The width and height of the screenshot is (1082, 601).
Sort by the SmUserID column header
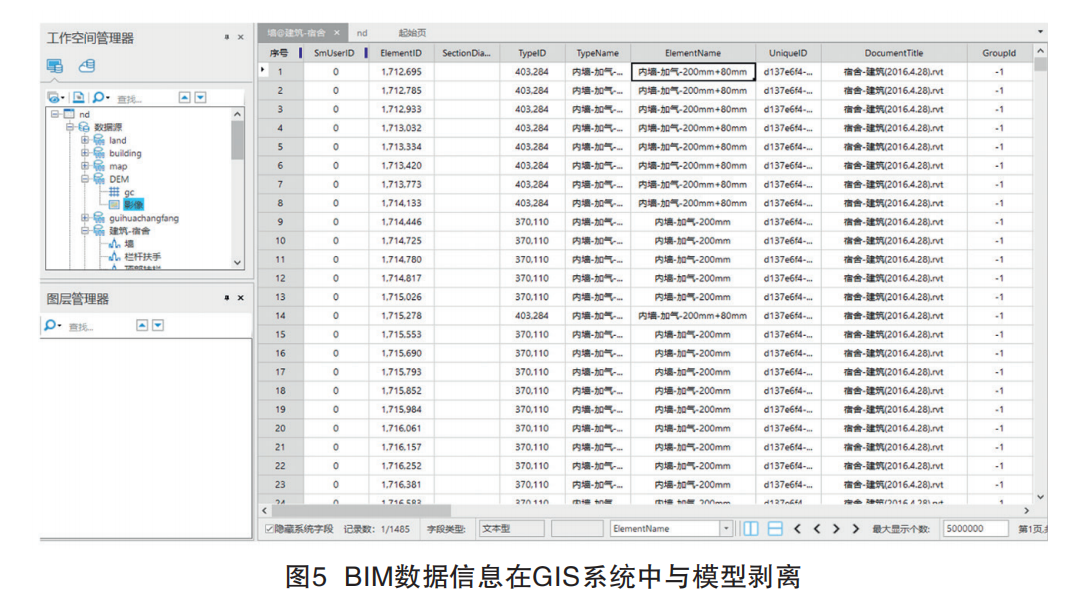(x=334, y=52)
